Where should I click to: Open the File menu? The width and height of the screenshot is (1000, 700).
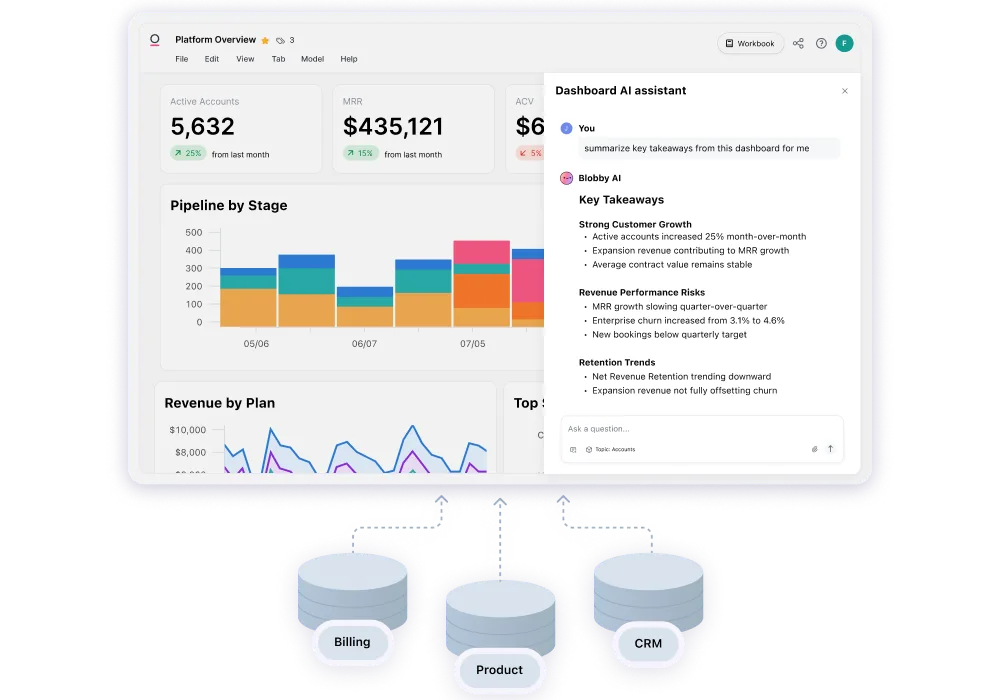point(182,59)
